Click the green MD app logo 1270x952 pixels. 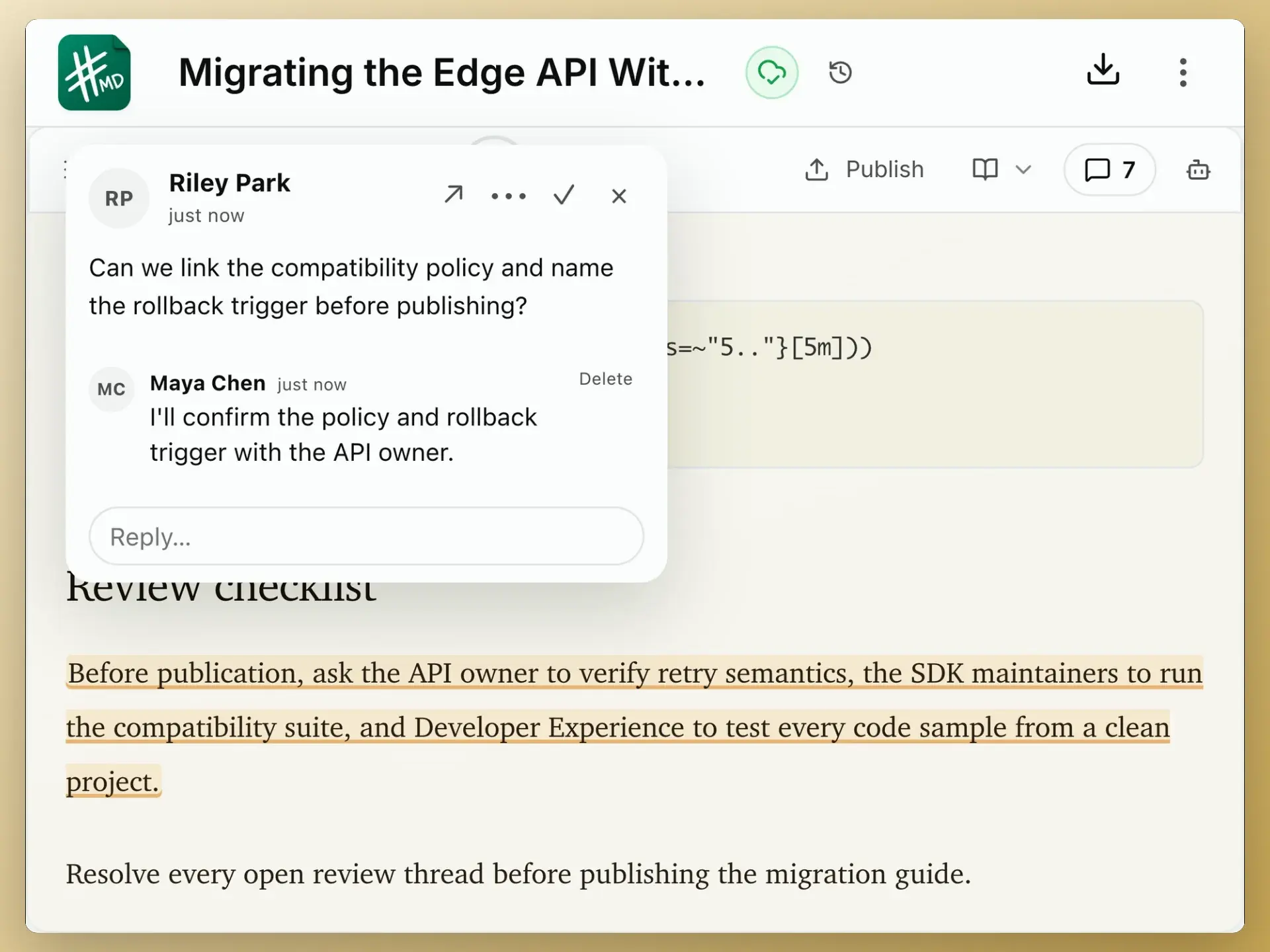[94, 72]
